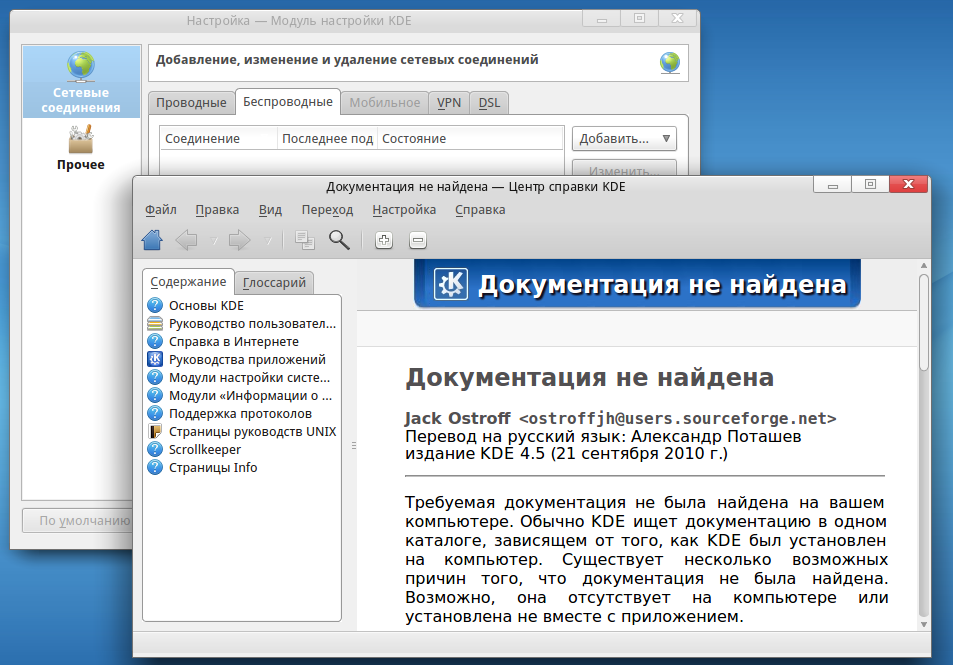Viewport: 953px width, 665px height.
Task: Click the globe icon in the settings header
Action: (x=670, y=62)
